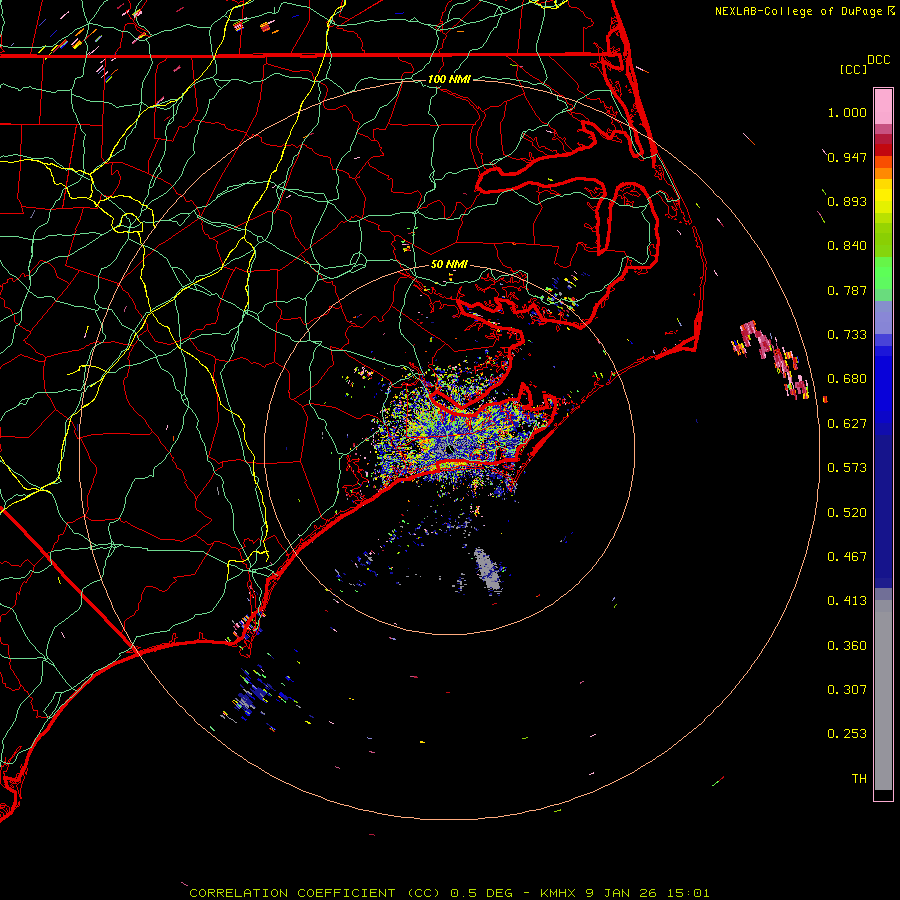This screenshot has height=900, width=900.
Task: Click the 50 NMI range ring label
Action: (x=448, y=264)
